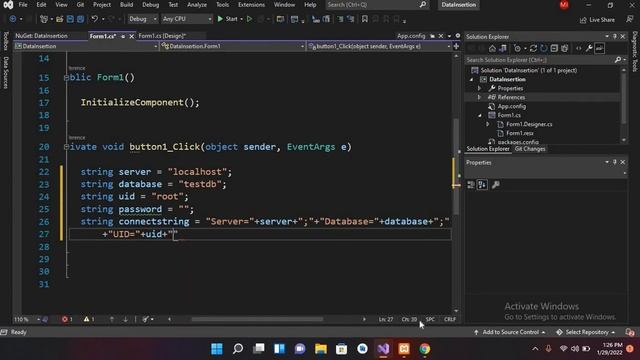Click Start Without Debugging outline arrow

(x=249, y=19)
